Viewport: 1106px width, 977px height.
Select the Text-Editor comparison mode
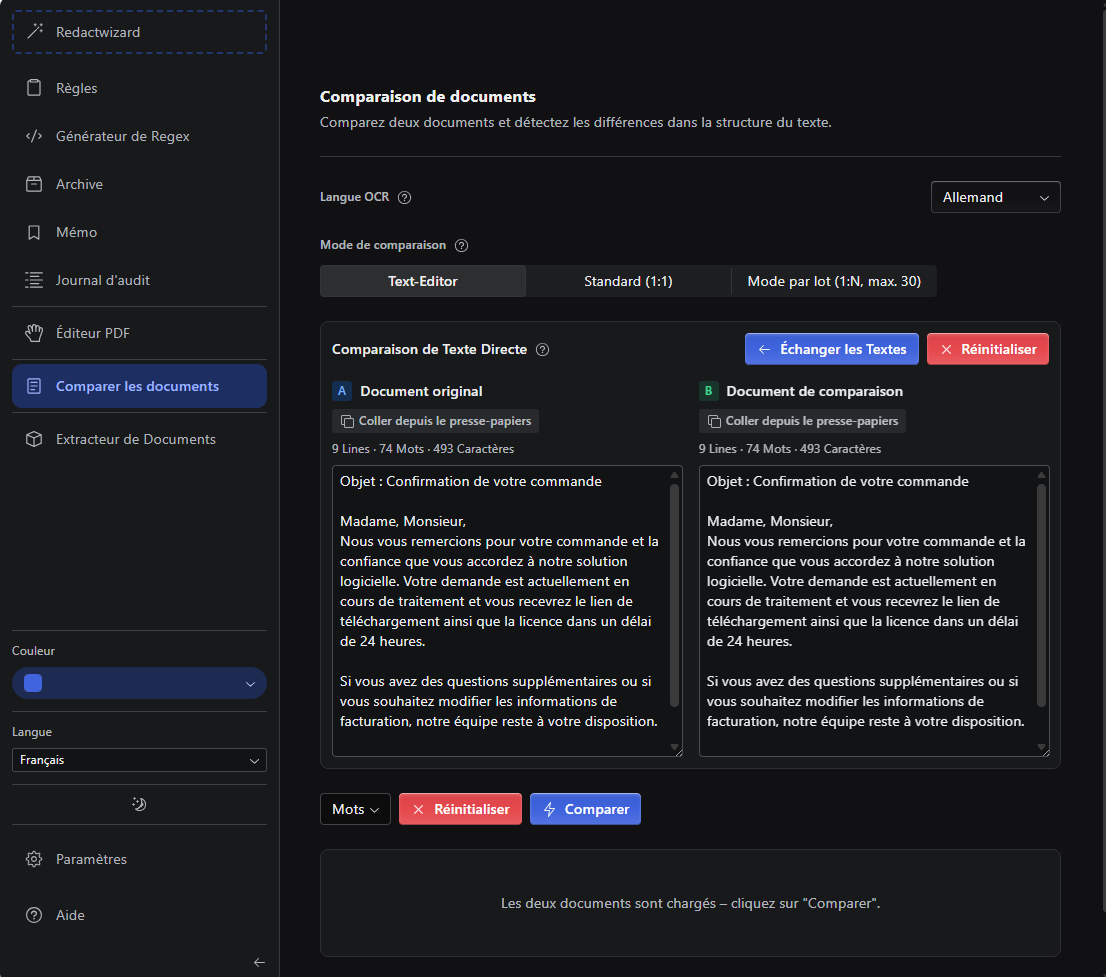click(x=423, y=281)
